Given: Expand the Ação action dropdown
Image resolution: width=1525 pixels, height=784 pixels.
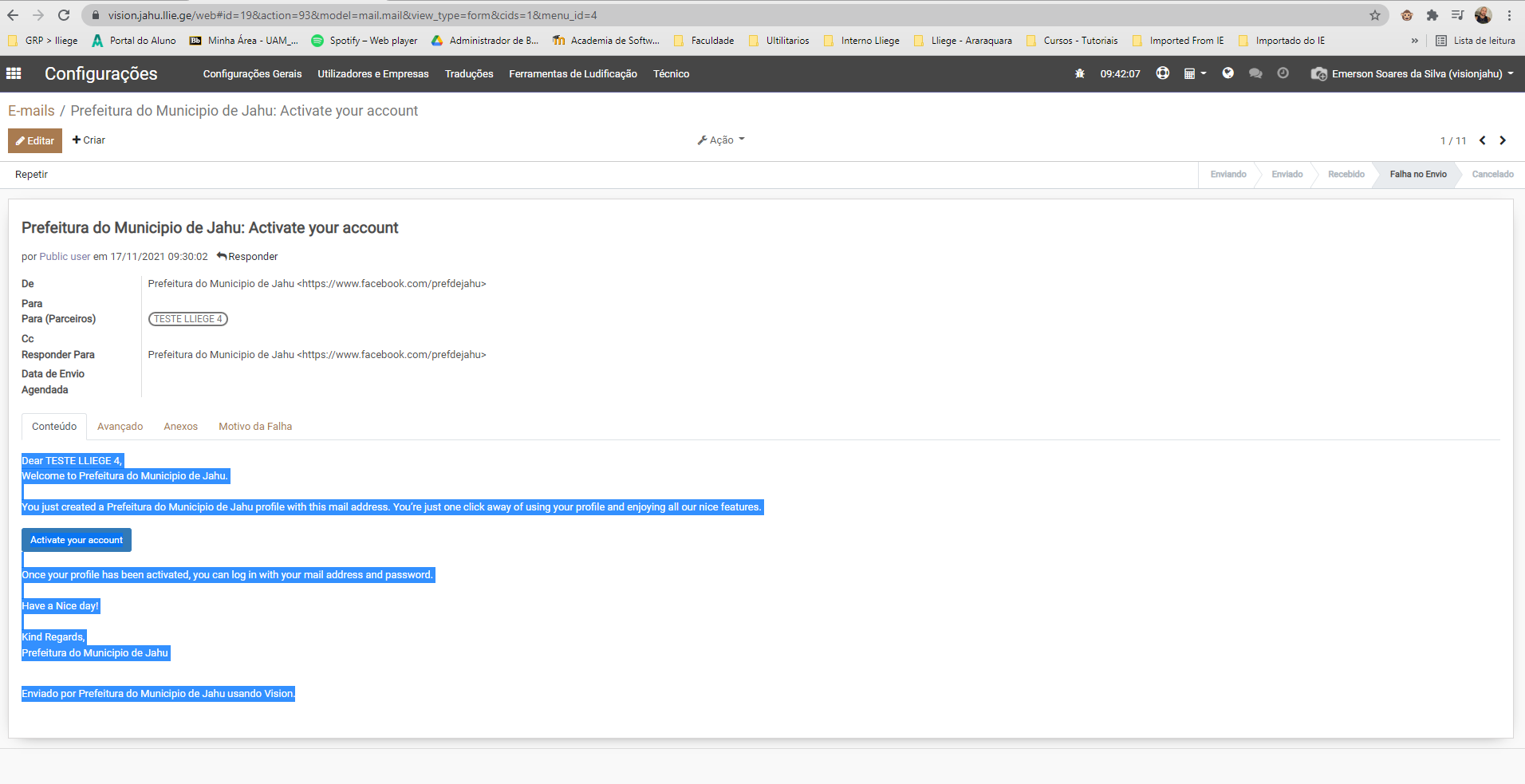Looking at the screenshot, I should pos(721,140).
